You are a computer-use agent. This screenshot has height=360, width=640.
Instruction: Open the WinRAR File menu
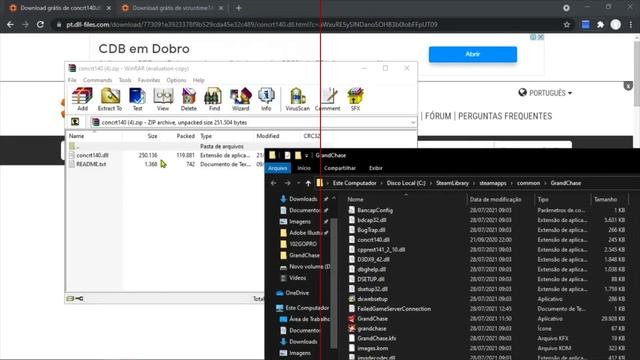point(72,80)
